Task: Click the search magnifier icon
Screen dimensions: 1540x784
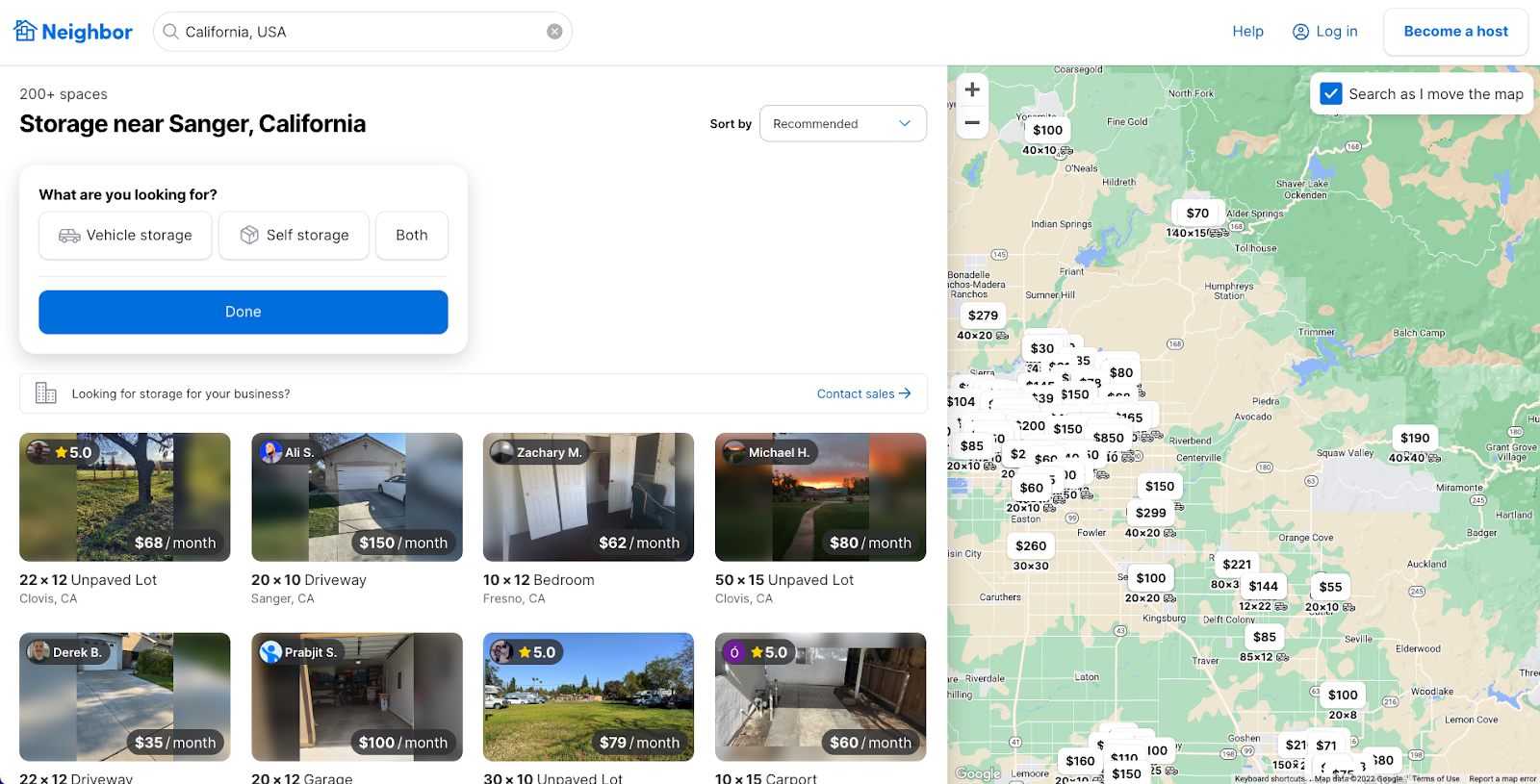Action: click(170, 32)
